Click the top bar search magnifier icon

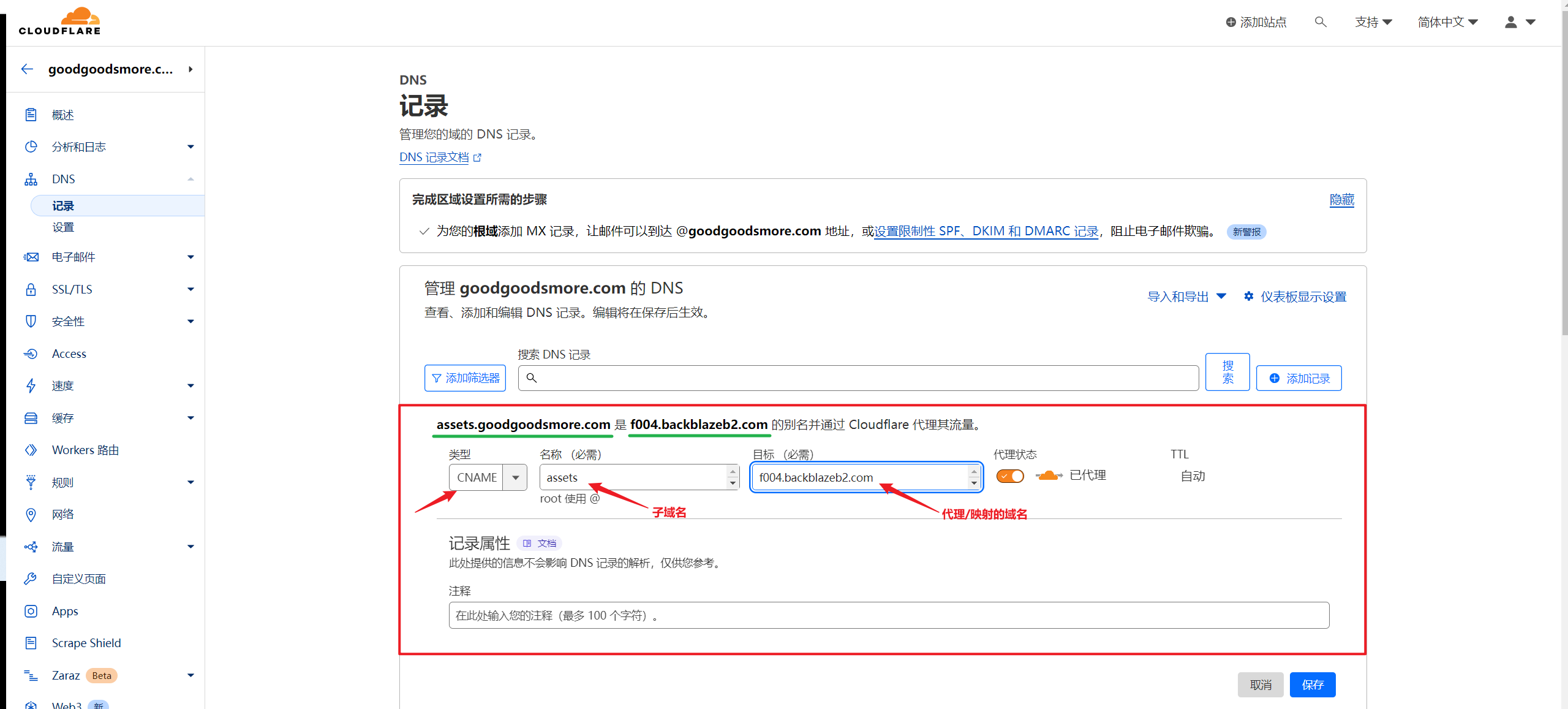pos(1321,22)
